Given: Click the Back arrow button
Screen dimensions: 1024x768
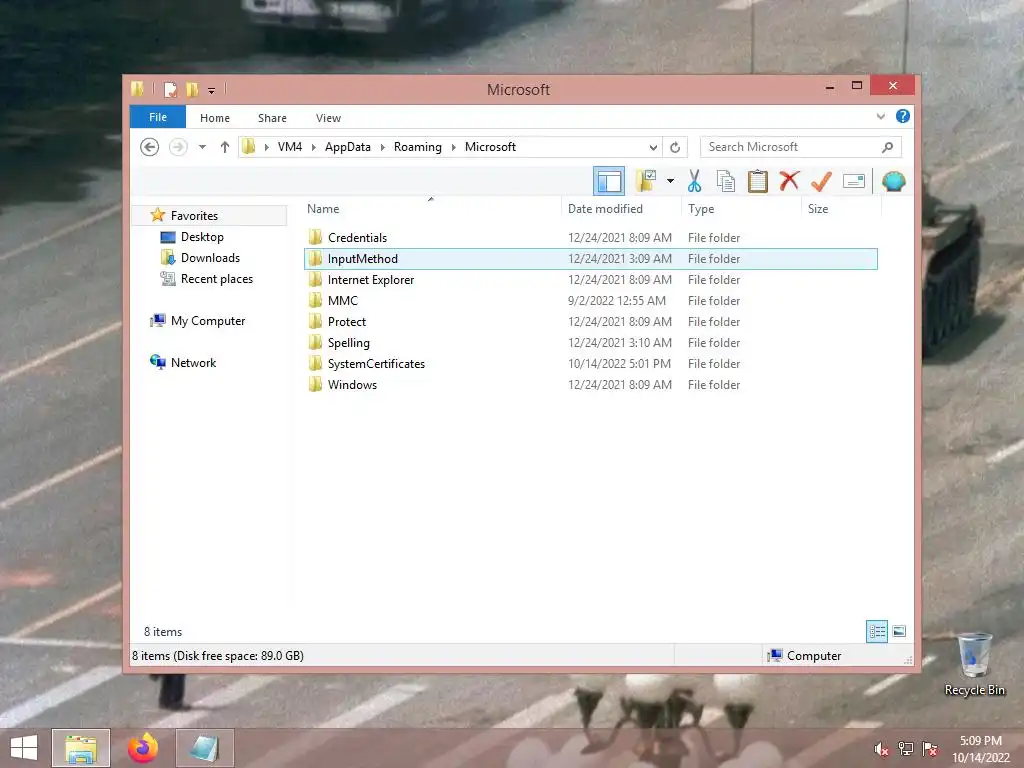Looking at the screenshot, I should point(150,147).
